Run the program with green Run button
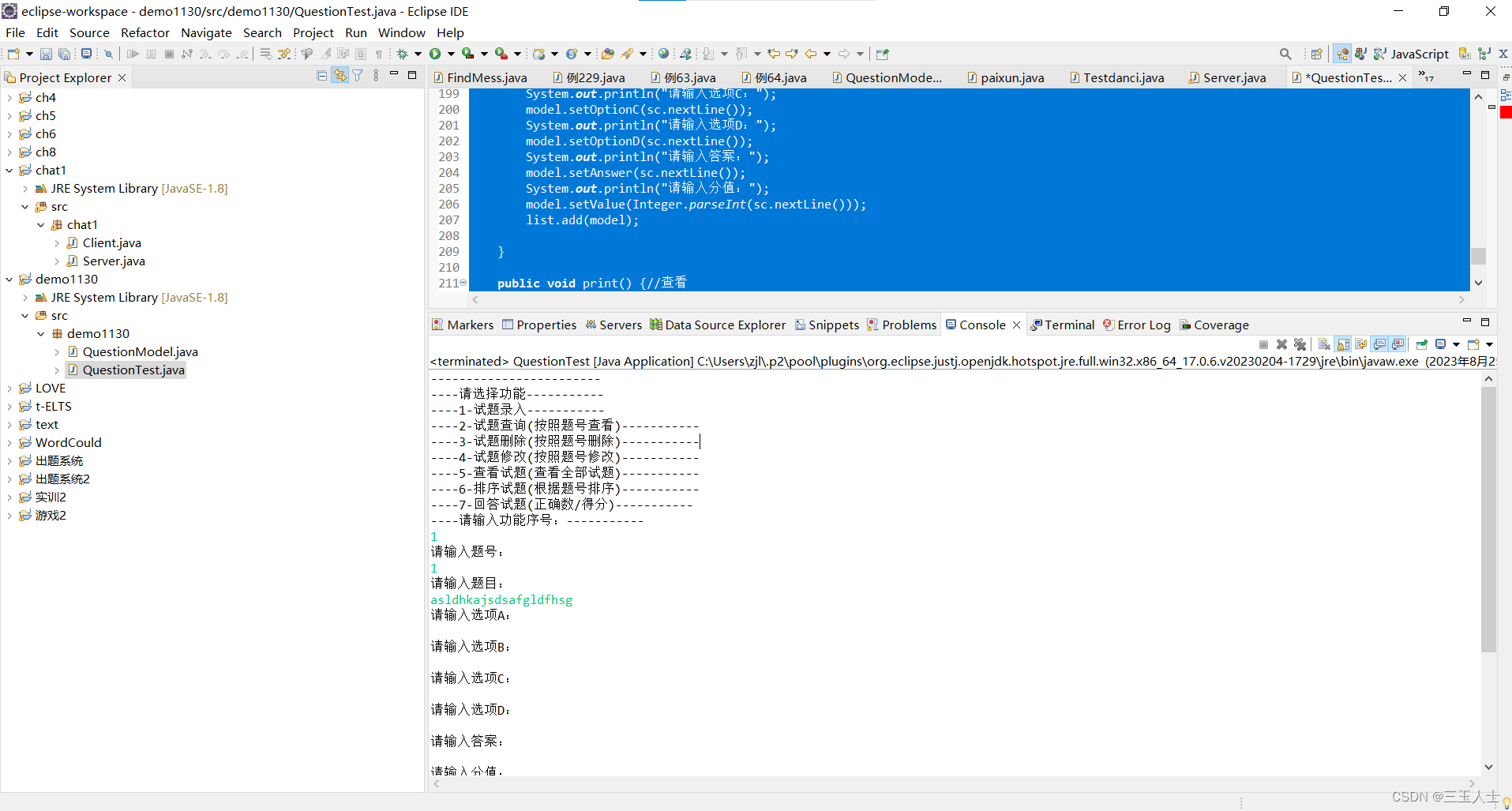Screen dimensions: 1512x811 point(435,54)
